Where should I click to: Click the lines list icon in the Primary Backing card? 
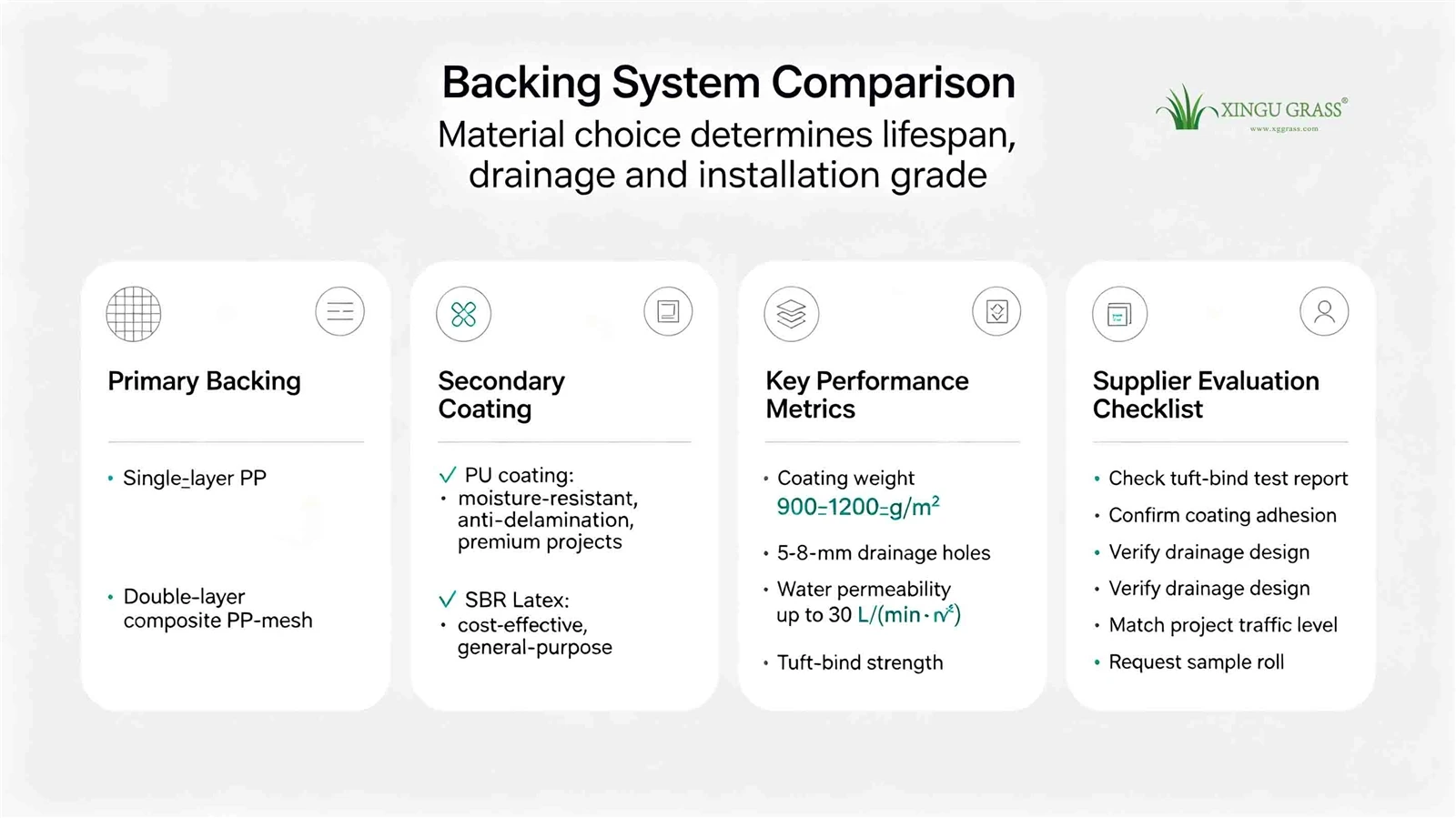tap(340, 311)
